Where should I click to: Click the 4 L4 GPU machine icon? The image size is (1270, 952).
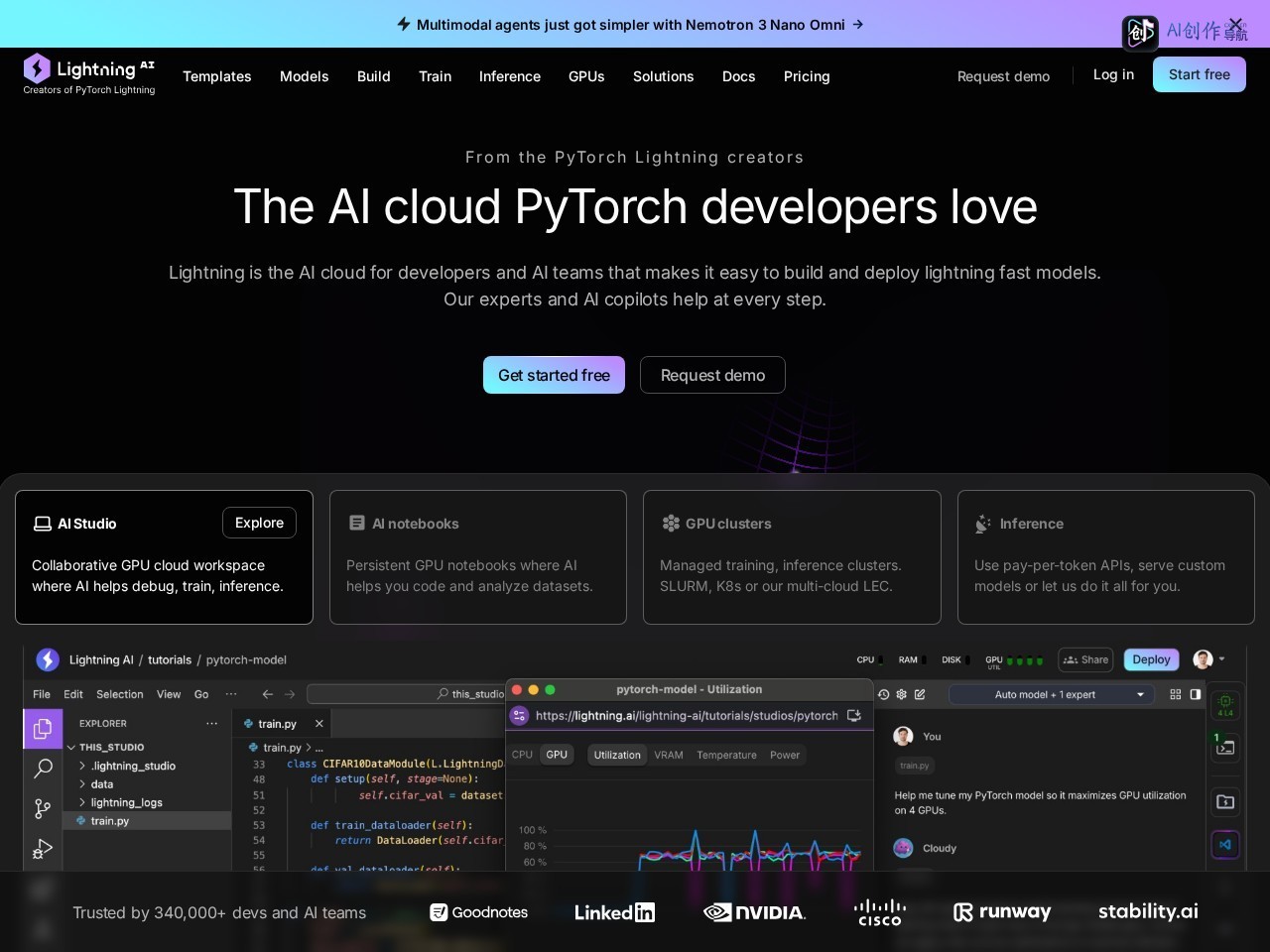click(1225, 705)
